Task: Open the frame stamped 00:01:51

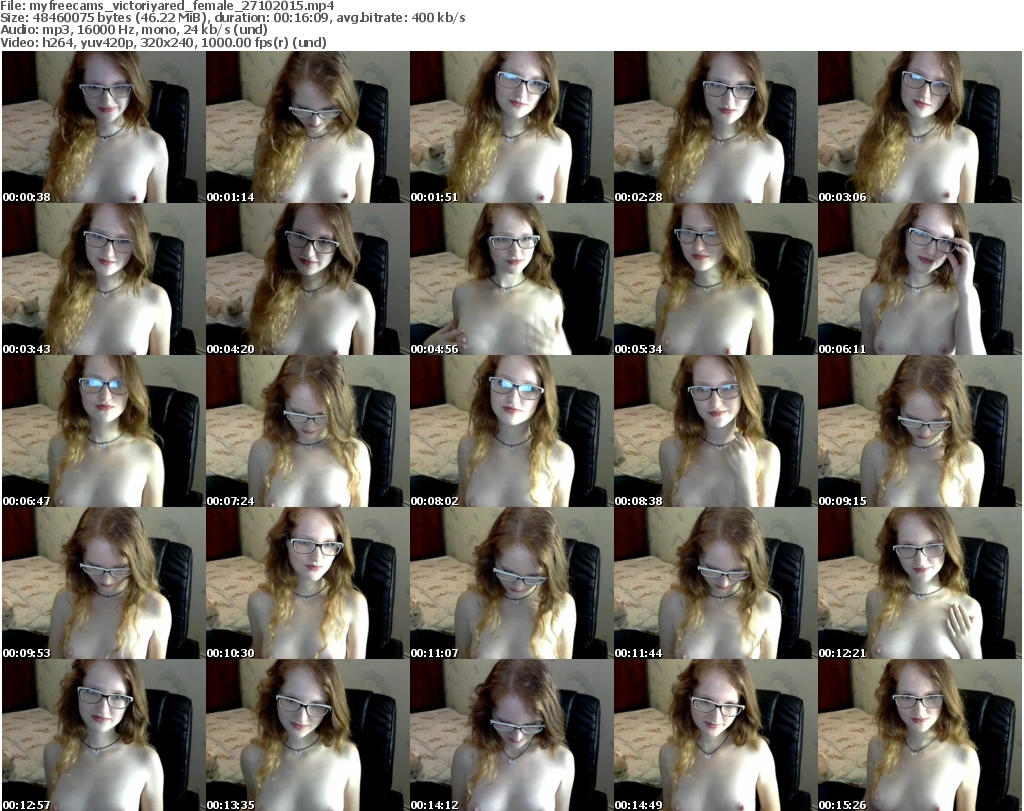Action: (511, 127)
